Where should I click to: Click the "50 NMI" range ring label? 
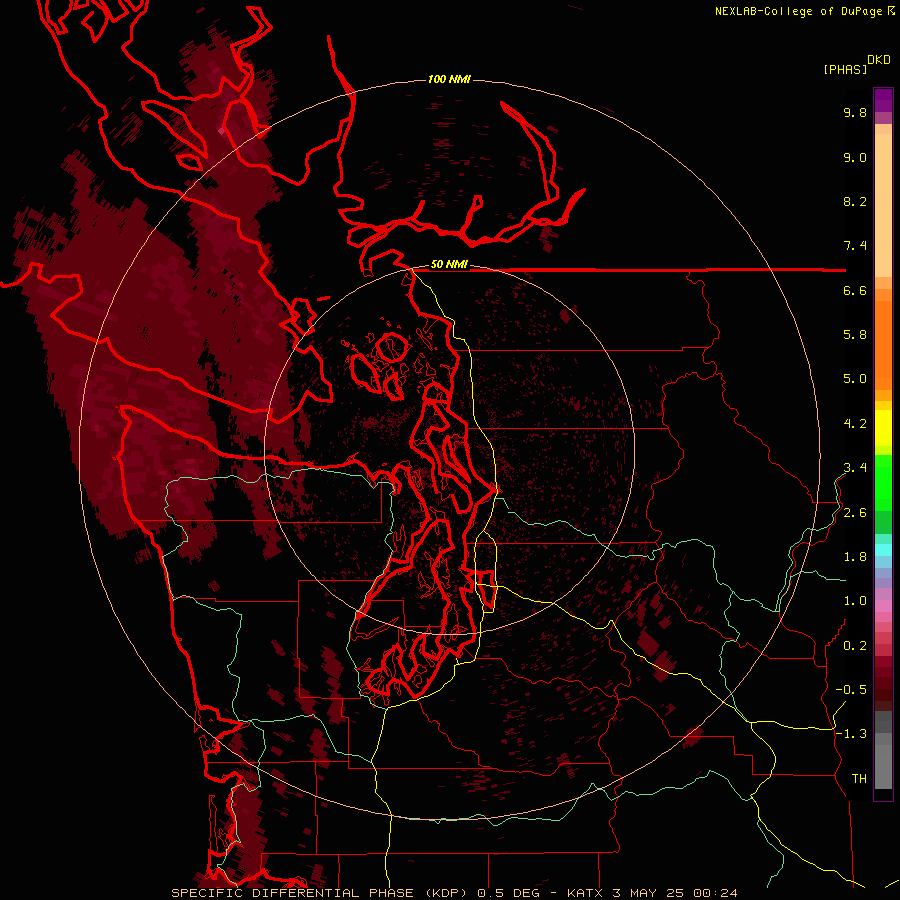[449, 265]
